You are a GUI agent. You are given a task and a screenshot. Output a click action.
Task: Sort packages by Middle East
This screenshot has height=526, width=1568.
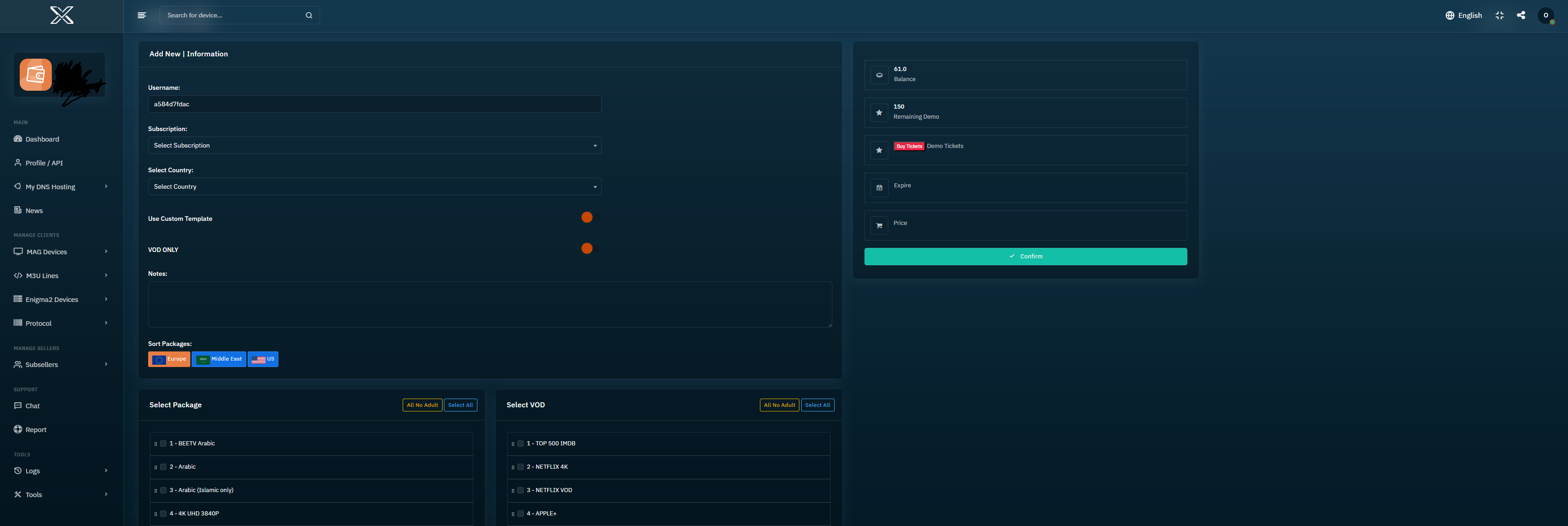click(218, 359)
